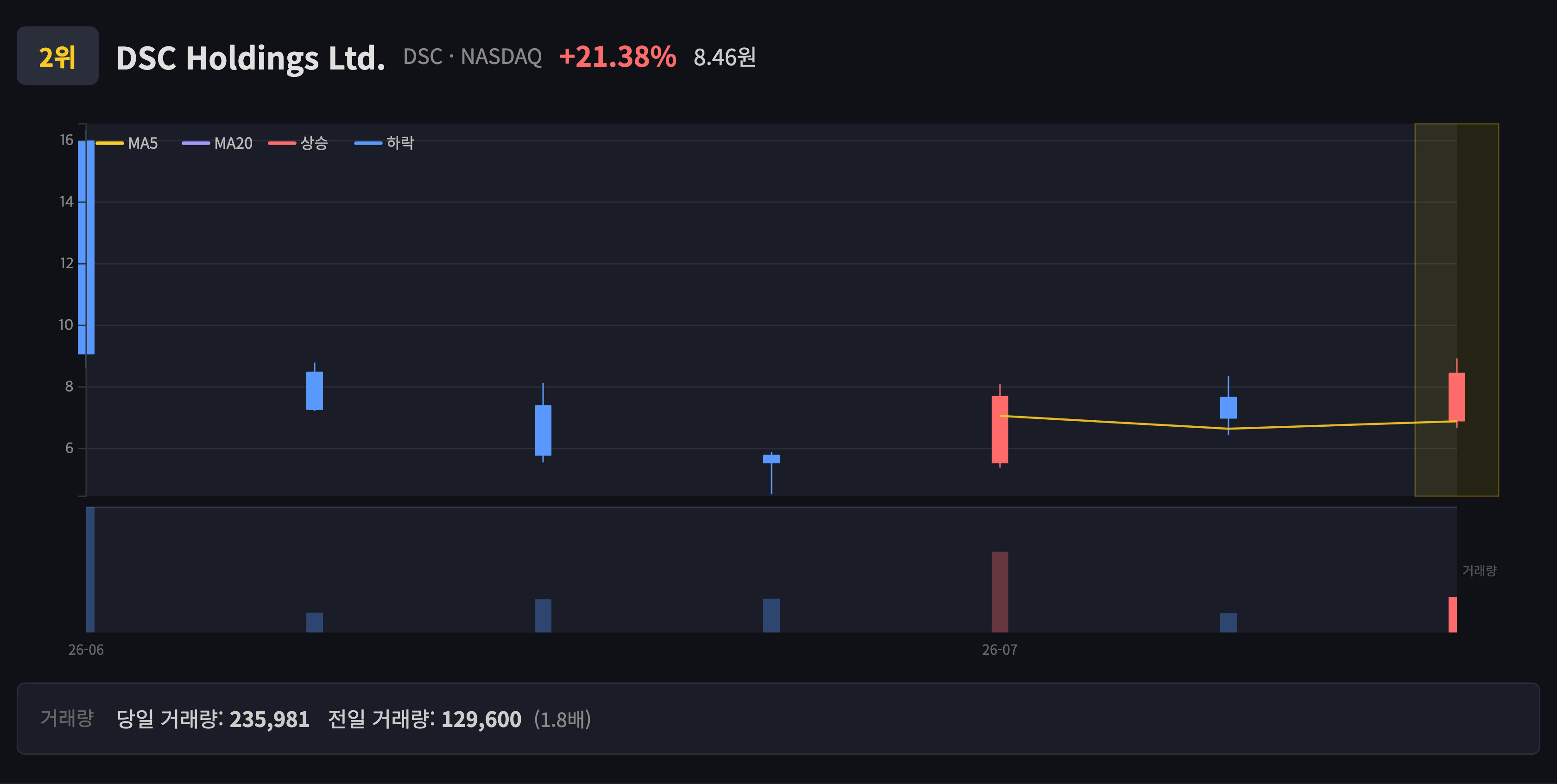The width and height of the screenshot is (1557, 784).
Task: Click the blue candlestick after 26-07
Action: (1228, 406)
